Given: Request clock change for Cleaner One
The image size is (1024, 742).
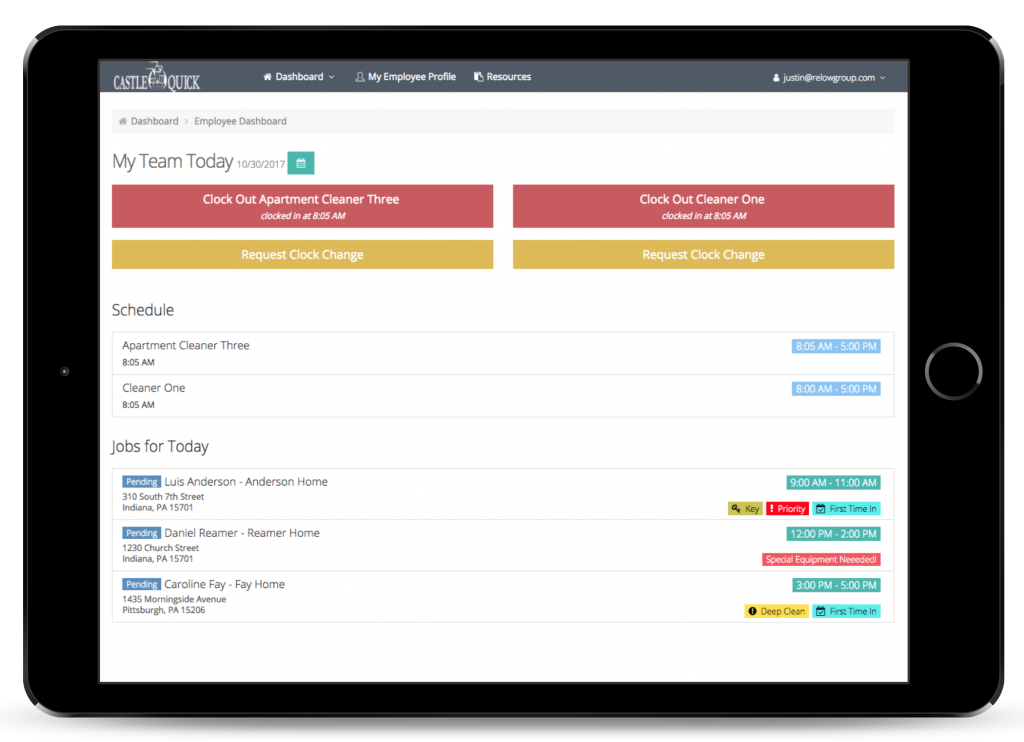Looking at the screenshot, I should coord(703,255).
